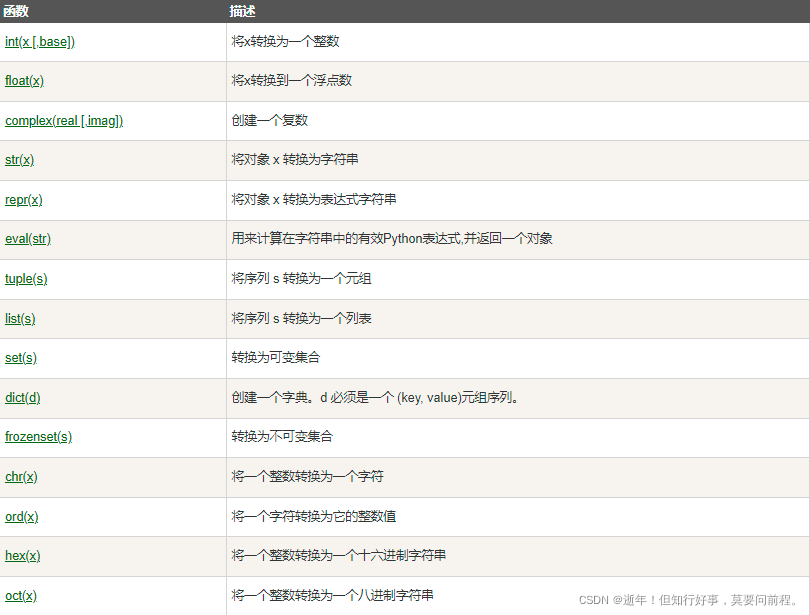Open the tuple(s) function link
This screenshot has height=615, width=810.
coord(25,279)
